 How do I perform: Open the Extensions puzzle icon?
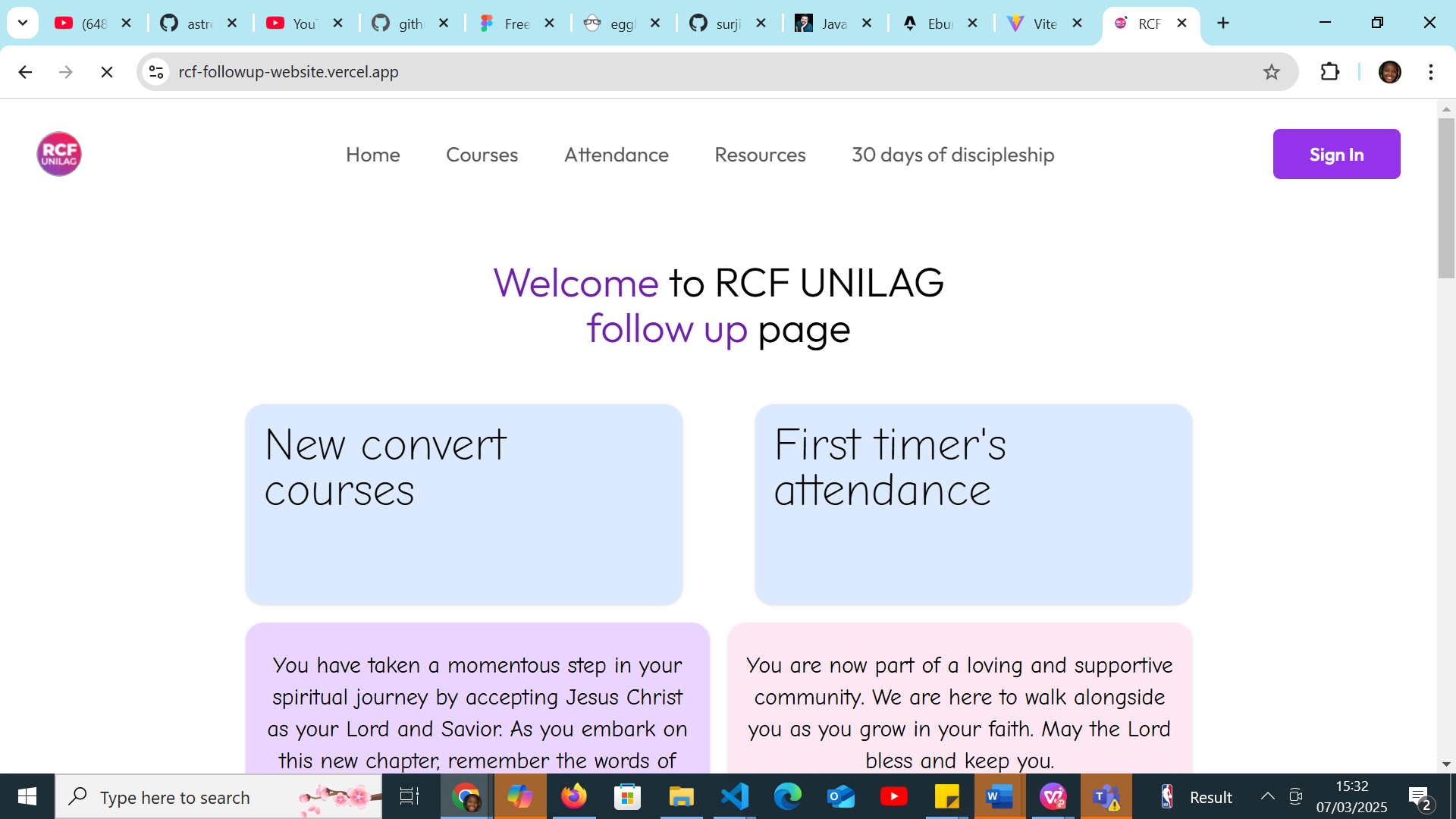pyautogui.click(x=1330, y=72)
